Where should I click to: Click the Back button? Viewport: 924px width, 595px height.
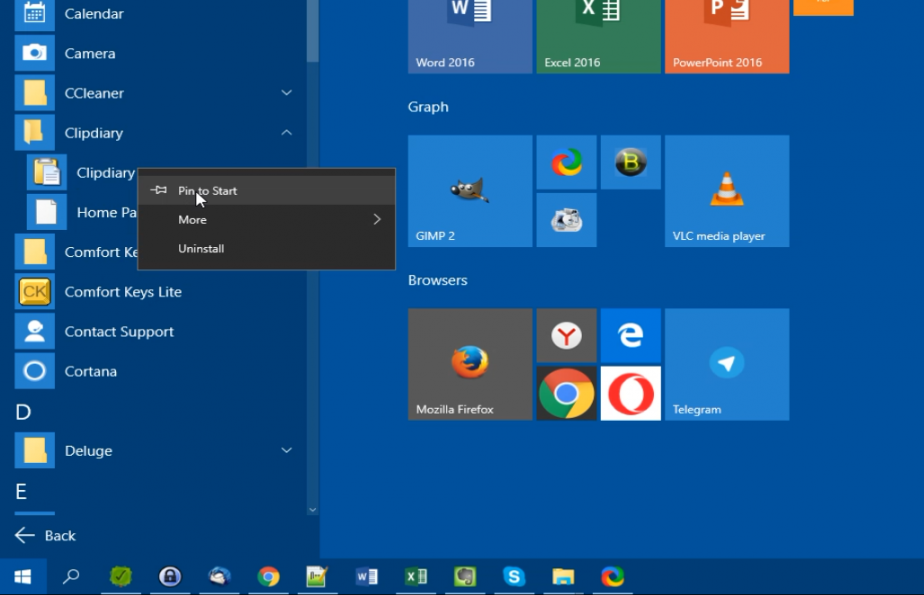pyautogui.click(x=46, y=536)
